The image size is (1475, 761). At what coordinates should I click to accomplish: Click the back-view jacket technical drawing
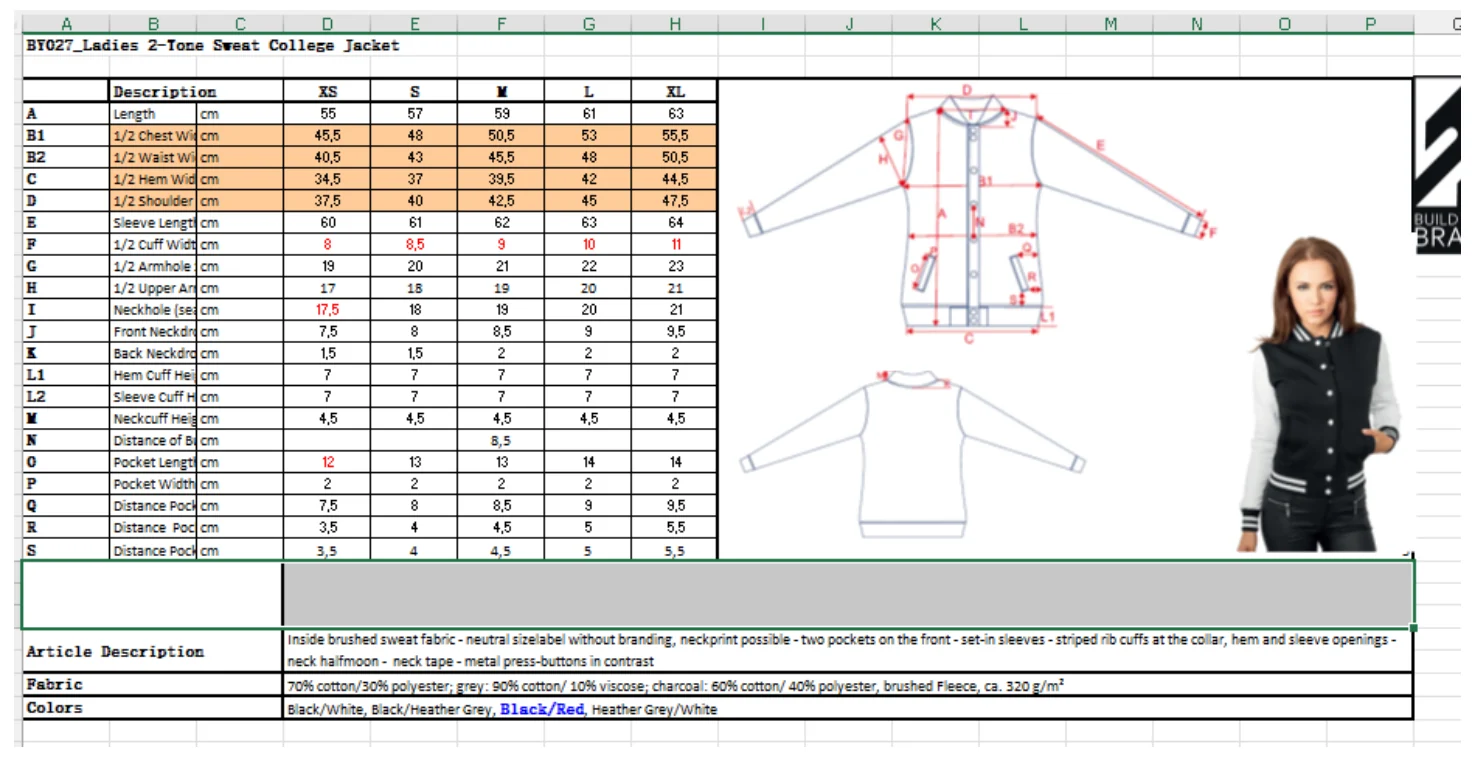pyautogui.click(x=912, y=452)
